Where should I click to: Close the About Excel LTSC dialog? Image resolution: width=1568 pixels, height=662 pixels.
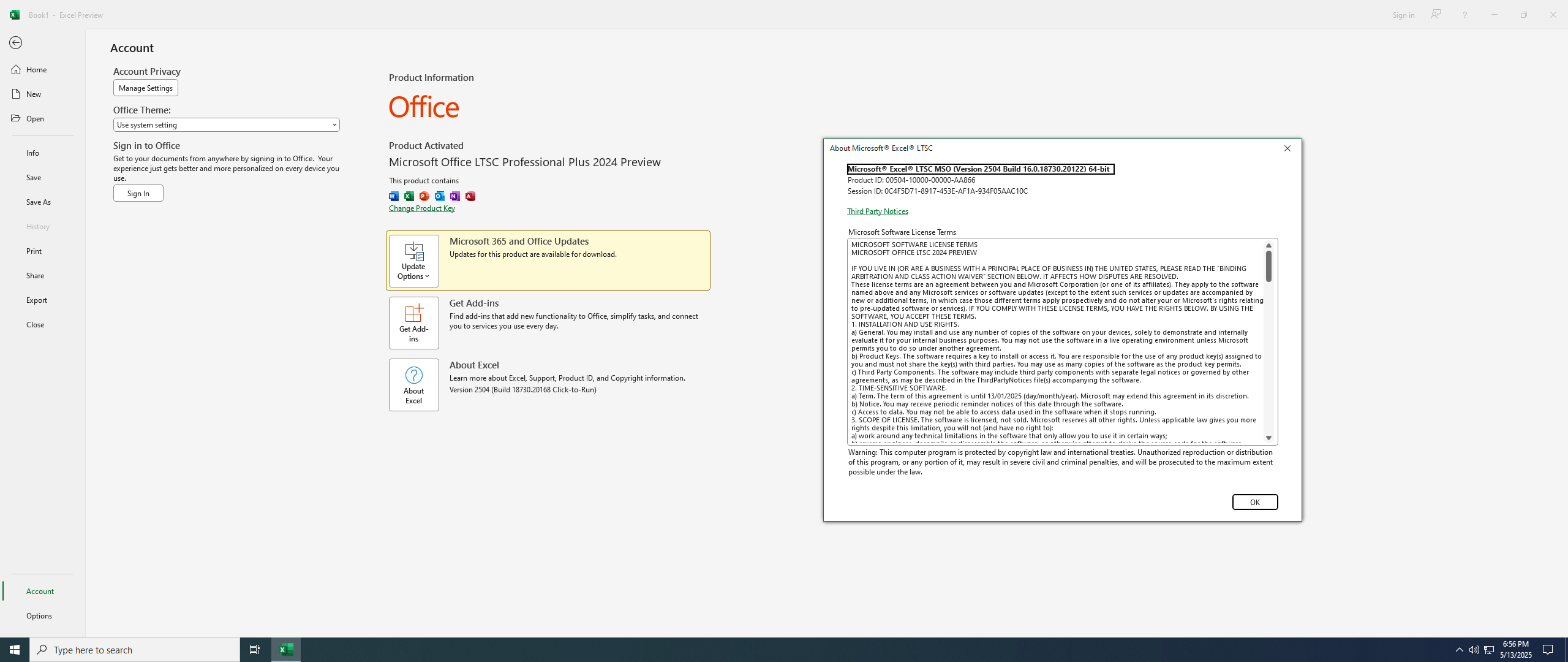point(1287,148)
